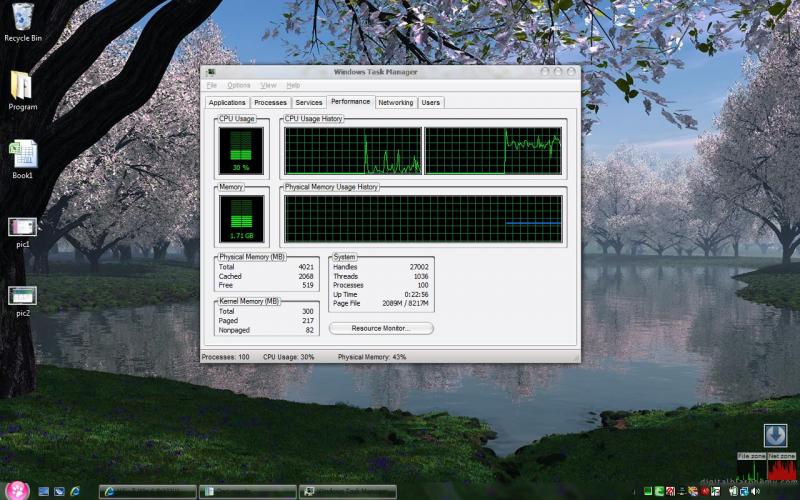Click the Net zone gadget label
Screen dimensions: 800x500
(x=780, y=456)
